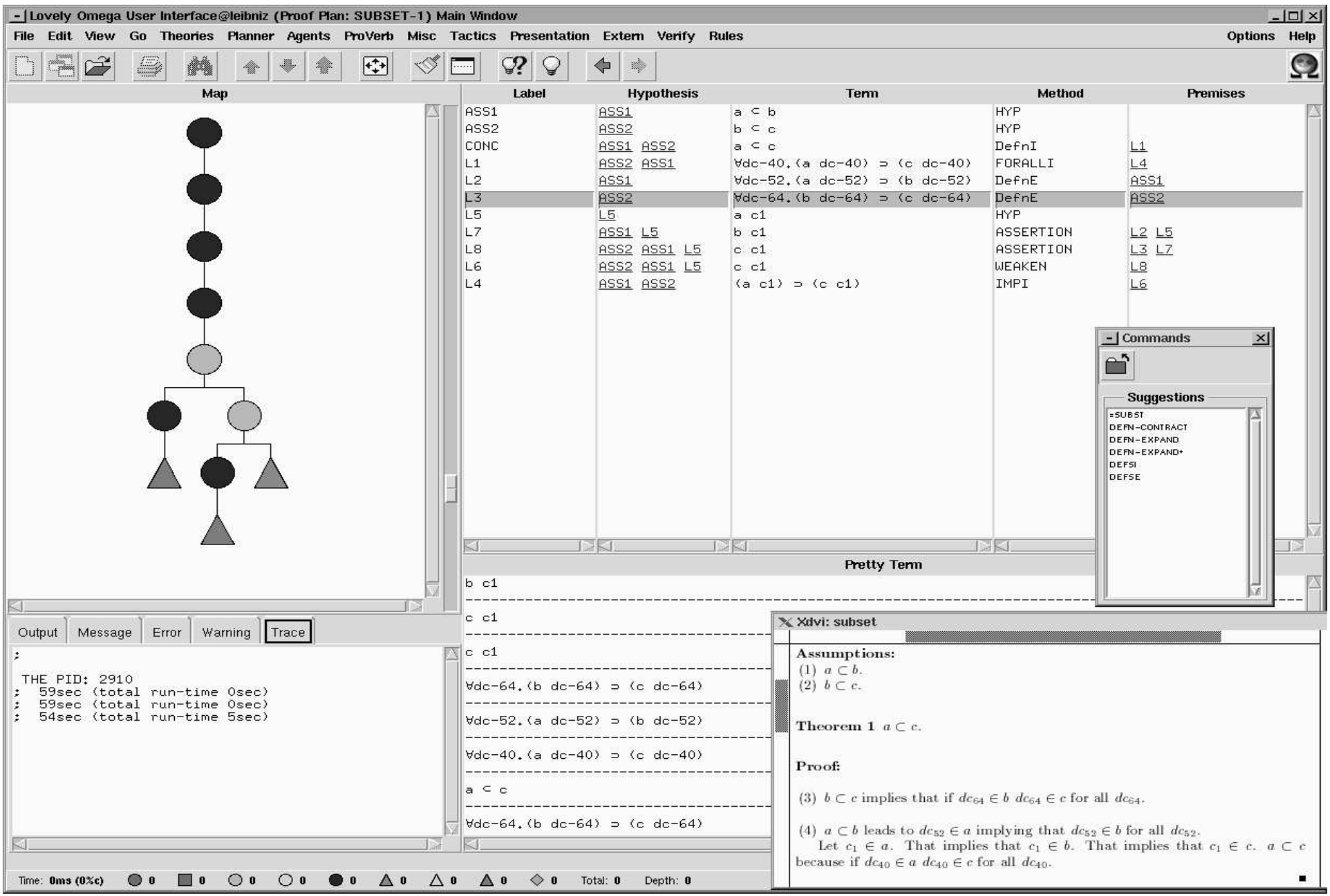Click the new document toolbar icon

click(x=25, y=66)
